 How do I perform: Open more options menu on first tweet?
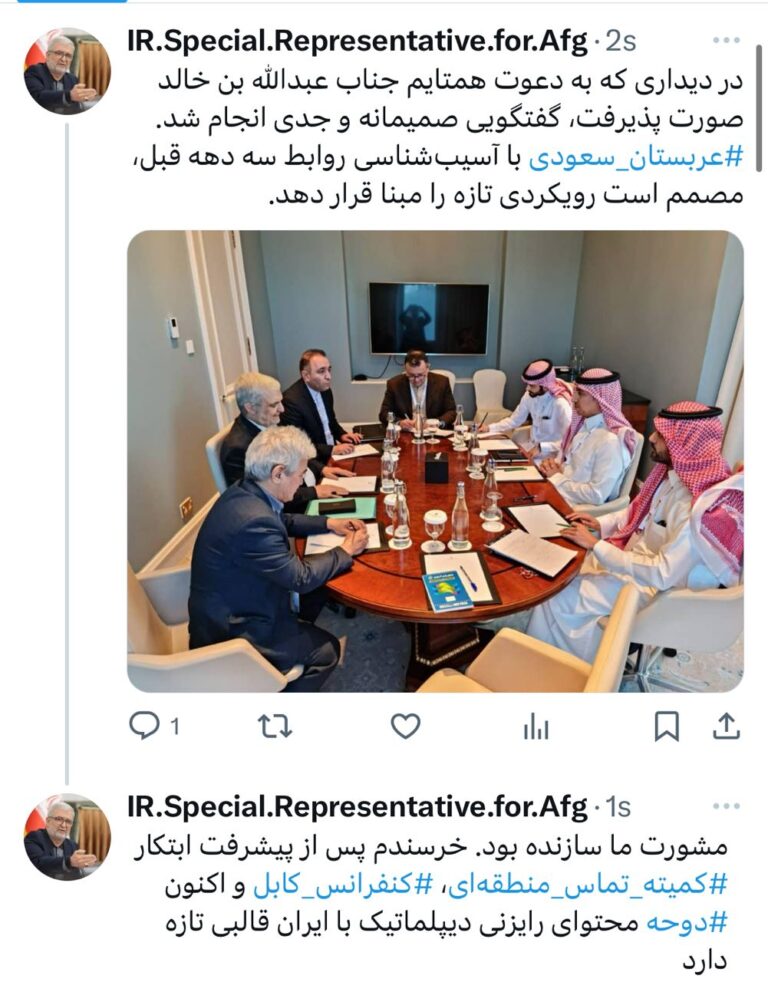tap(727, 40)
